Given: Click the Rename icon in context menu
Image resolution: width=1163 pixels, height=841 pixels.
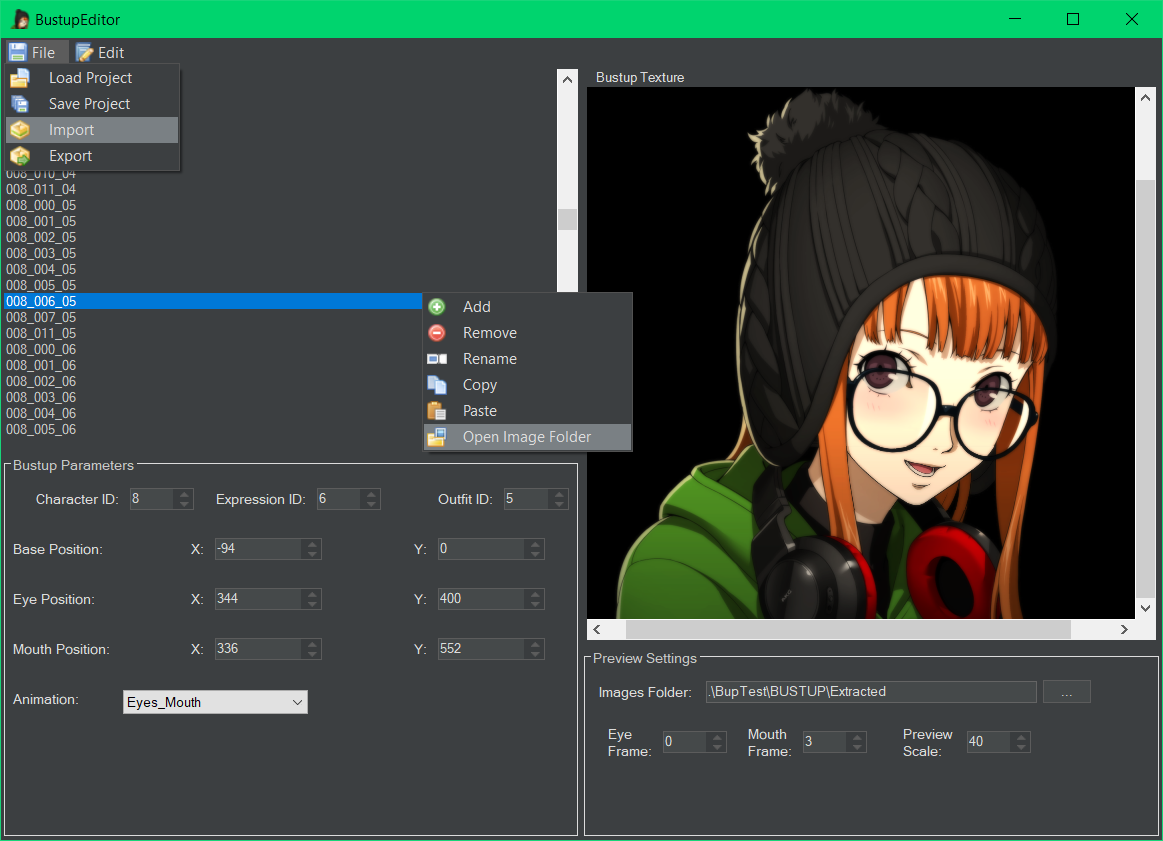Looking at the screenshot, I should point(437,359).
